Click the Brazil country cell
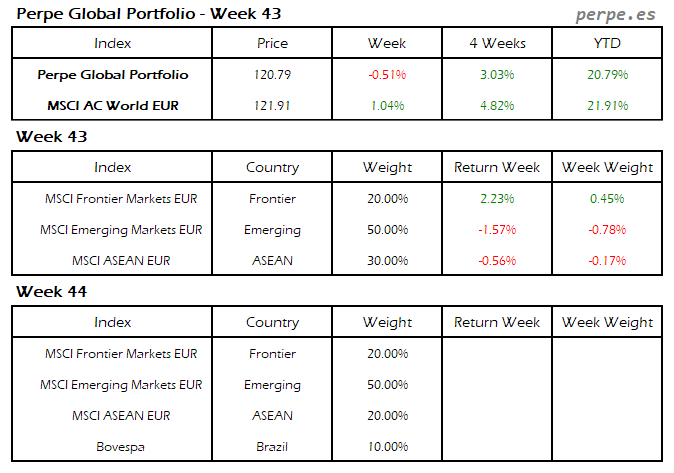674x473 pixels. (272, 447)
